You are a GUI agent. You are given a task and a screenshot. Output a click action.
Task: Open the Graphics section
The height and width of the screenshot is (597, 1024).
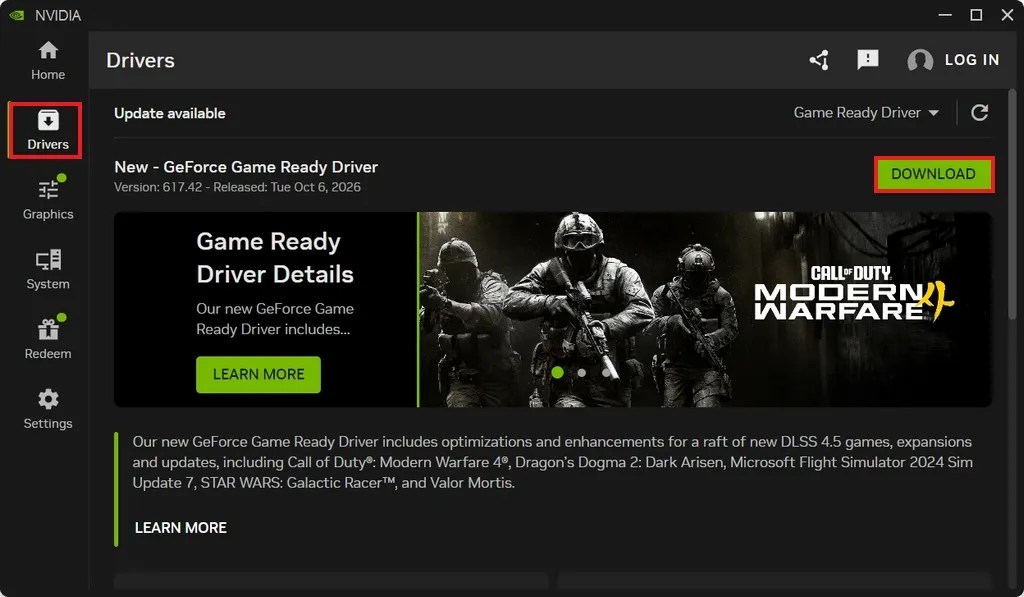coord(48,199)
